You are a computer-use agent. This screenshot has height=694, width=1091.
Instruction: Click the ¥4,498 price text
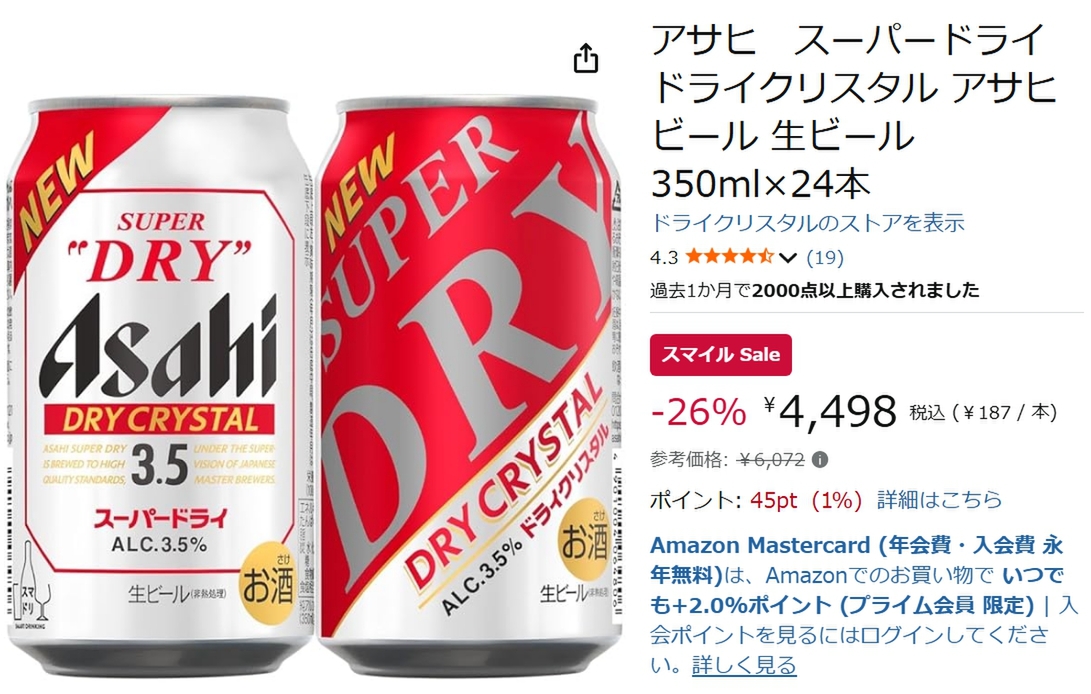pos(830,411)
